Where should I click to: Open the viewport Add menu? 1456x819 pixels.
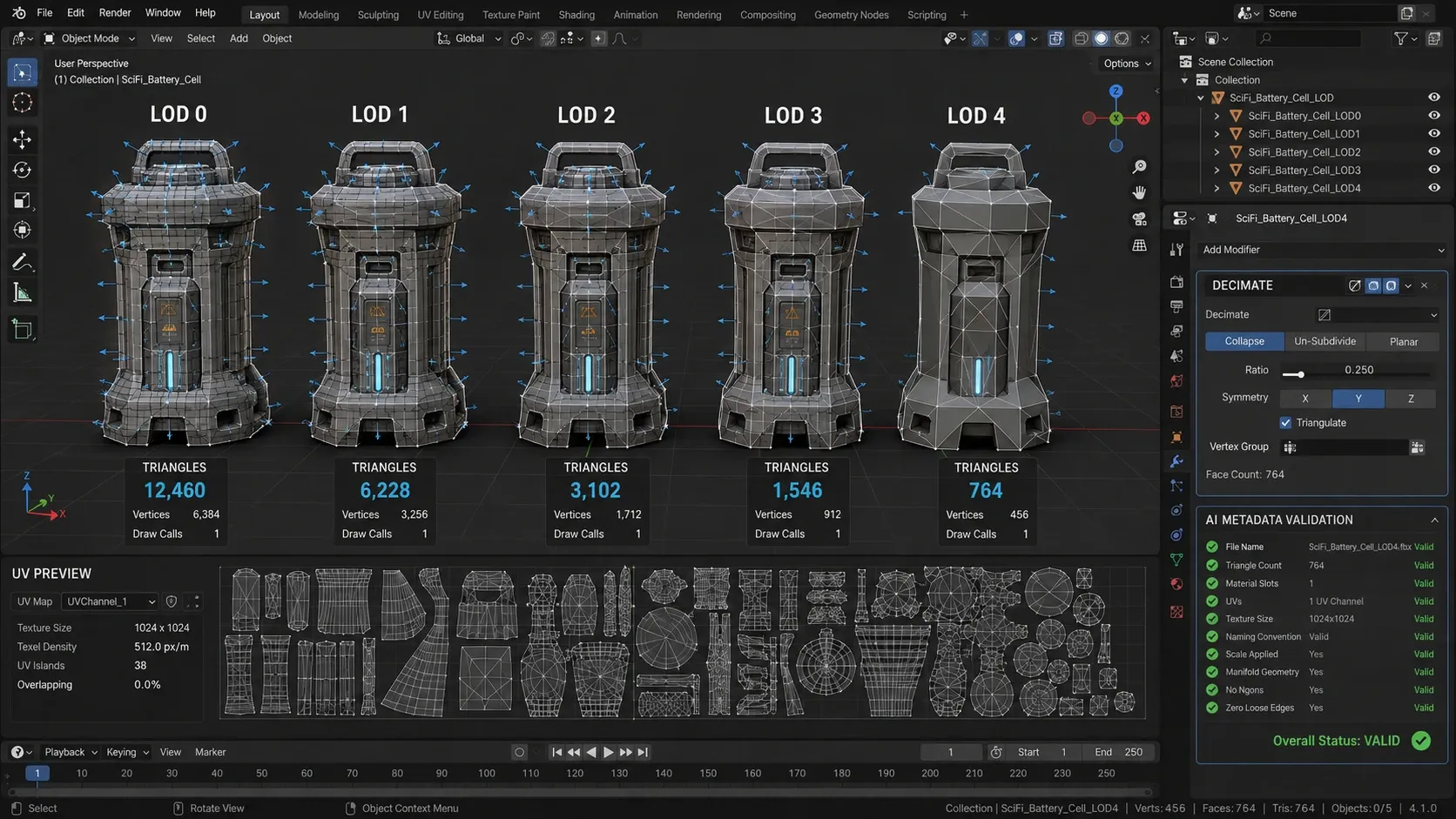pos(239,38)
